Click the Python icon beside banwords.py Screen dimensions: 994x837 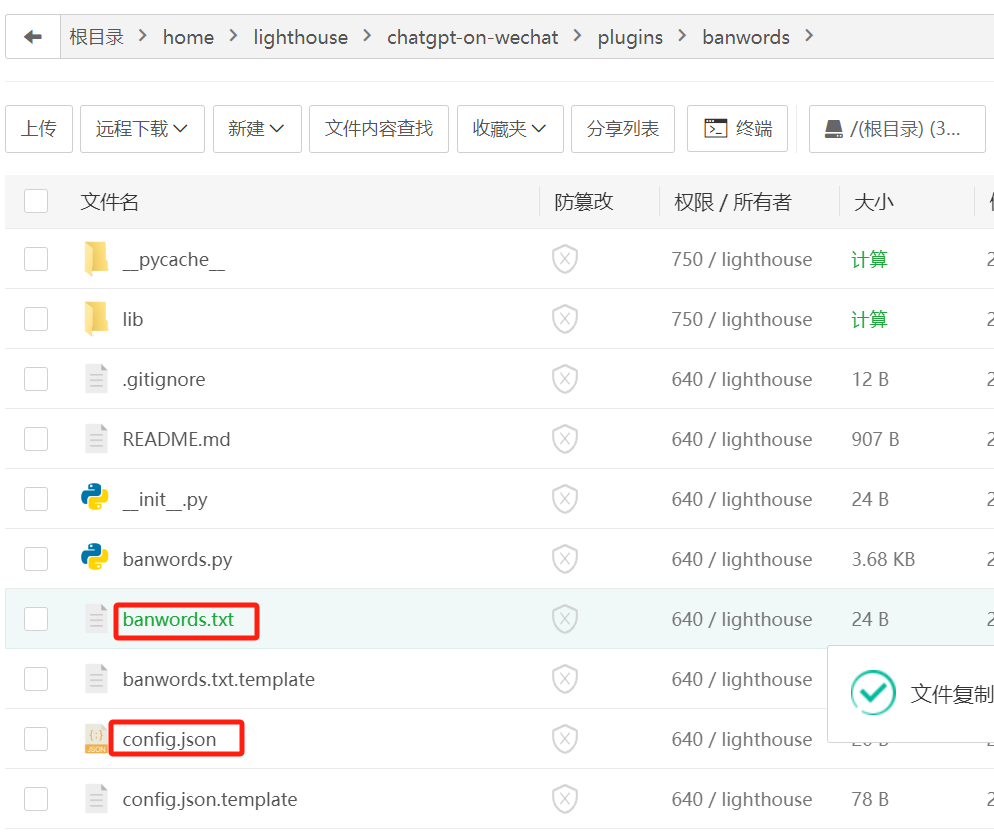pos(95,558)
